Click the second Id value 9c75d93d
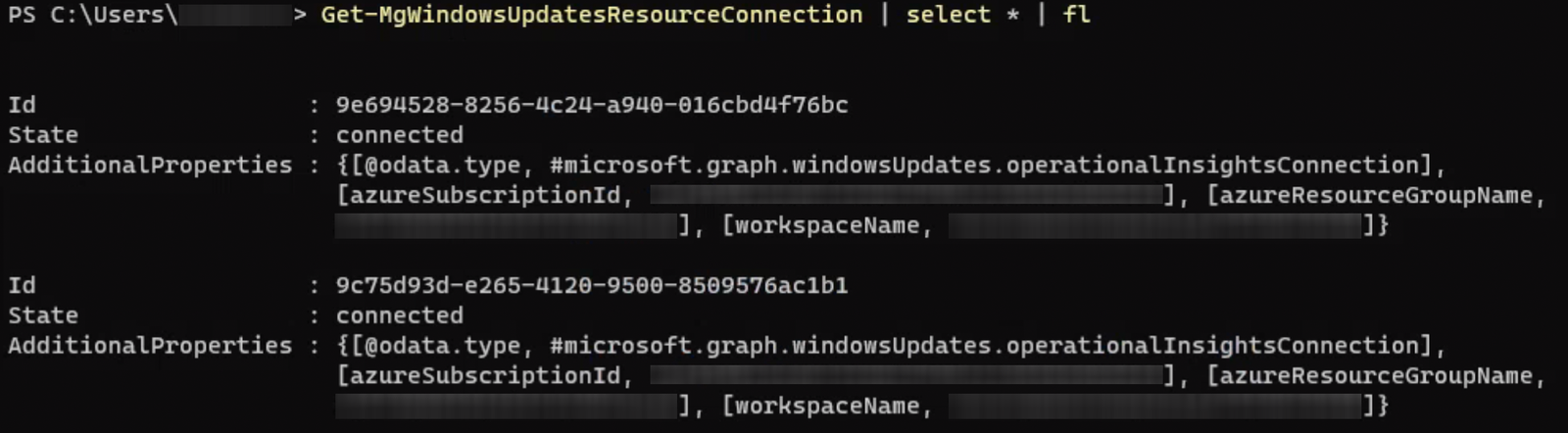Viewport: 1568px width, 433px height. pyautogui.click(x=592, y=285)
